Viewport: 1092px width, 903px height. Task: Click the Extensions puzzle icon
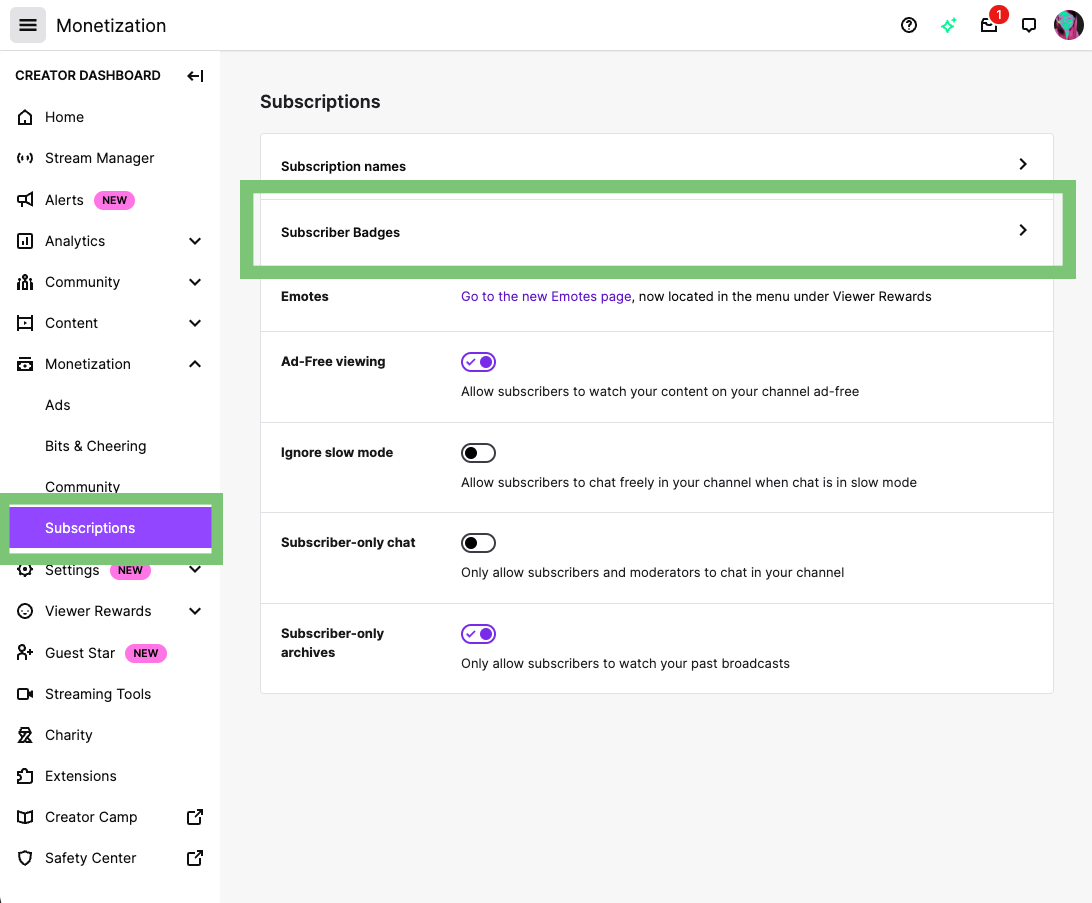click(25, 776)
